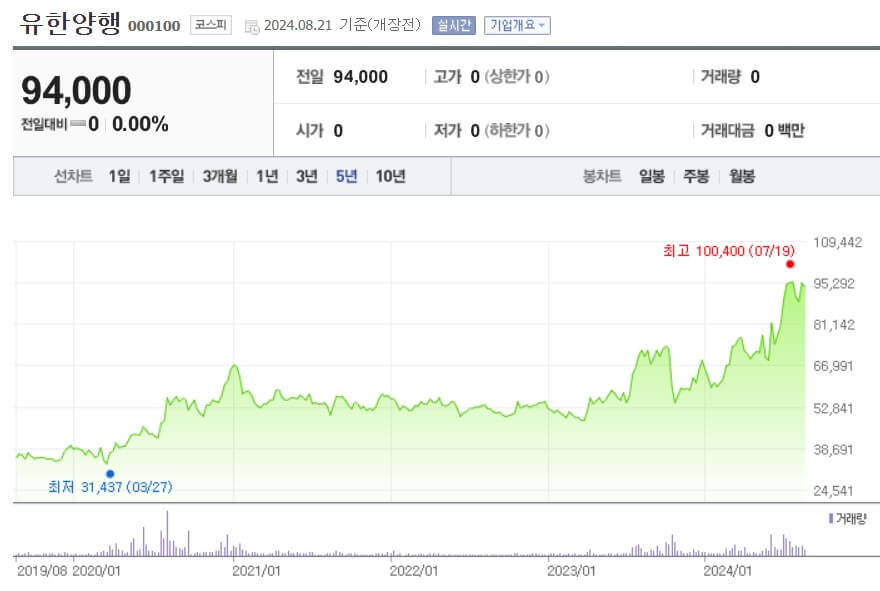This screenshot has width=880, height=591.
Task: Click the calendar icon before 2024.08.21
Action: pos(252,26)
